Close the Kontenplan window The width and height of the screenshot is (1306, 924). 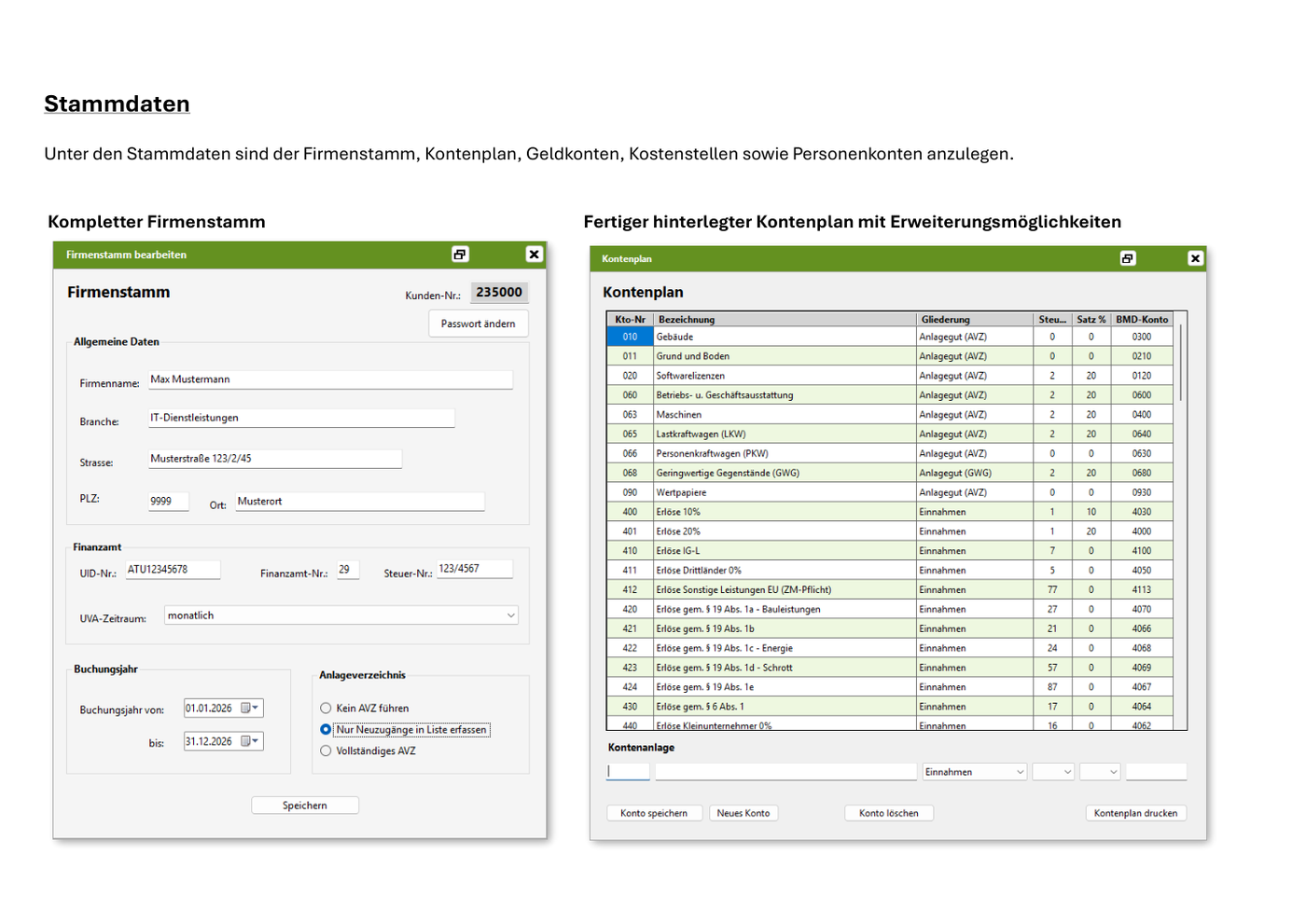click(1195, 258)
